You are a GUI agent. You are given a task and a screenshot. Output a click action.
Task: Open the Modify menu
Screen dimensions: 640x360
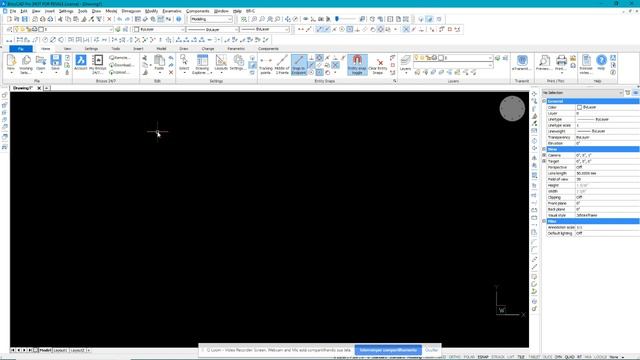(151, 11)
